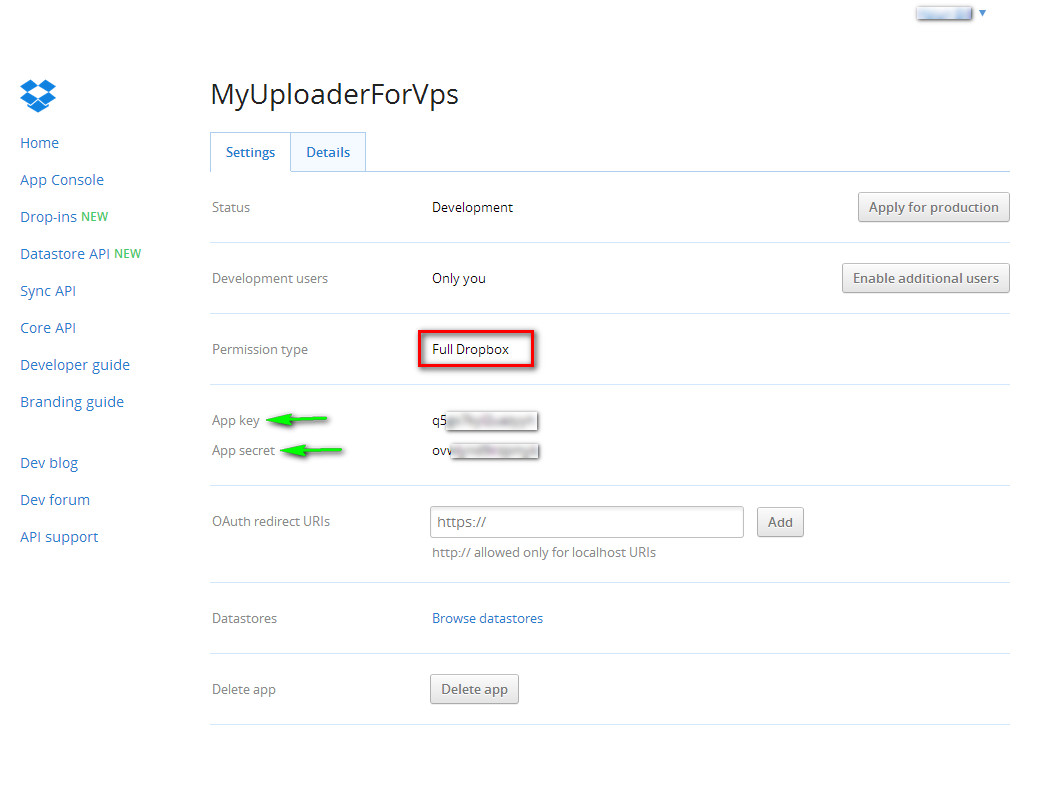This screenshot has height=792, width=1049.
Task: Focus the OAuth redirect URI field
Action: (587, 522)
